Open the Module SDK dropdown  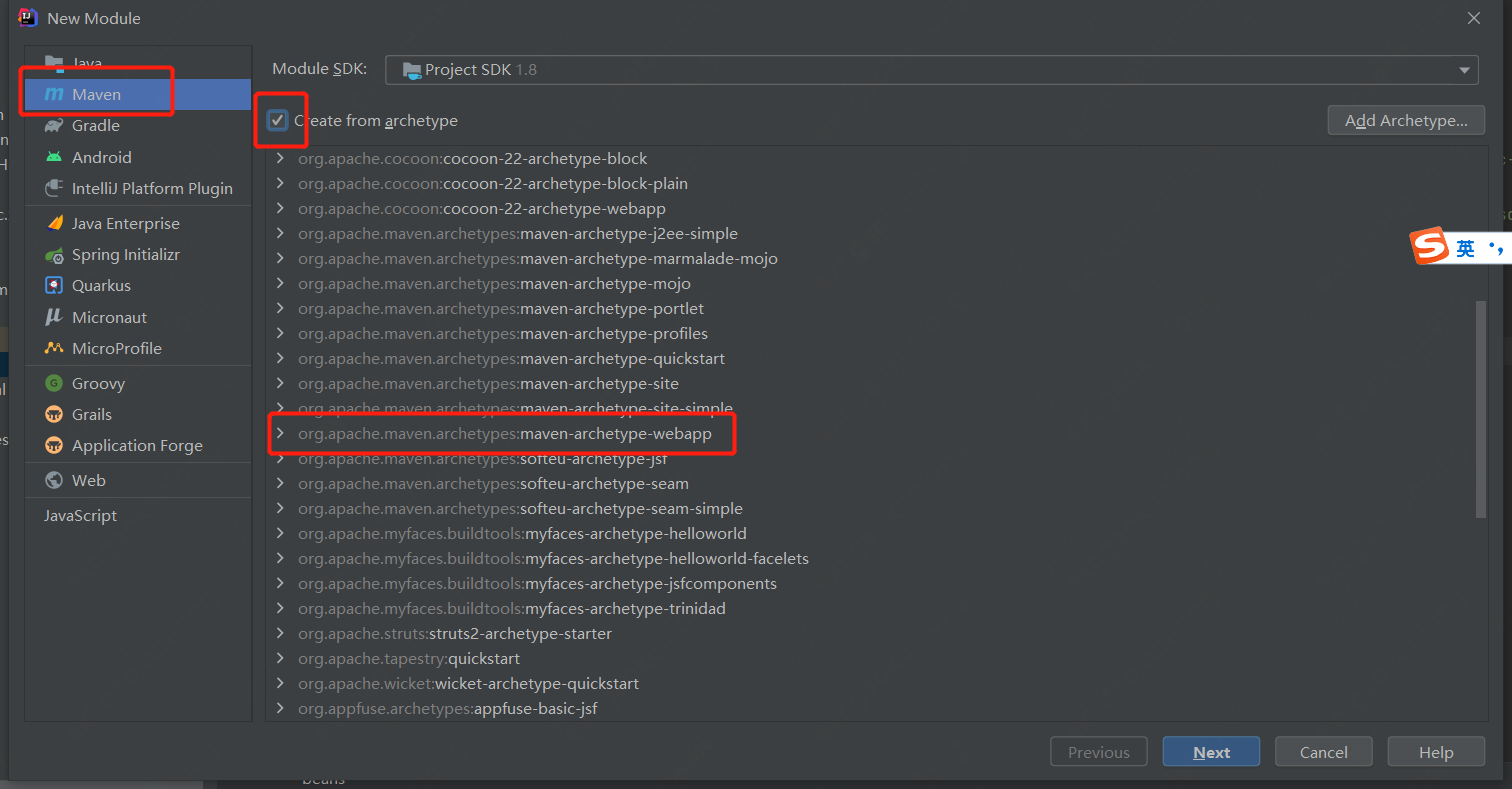932,70
